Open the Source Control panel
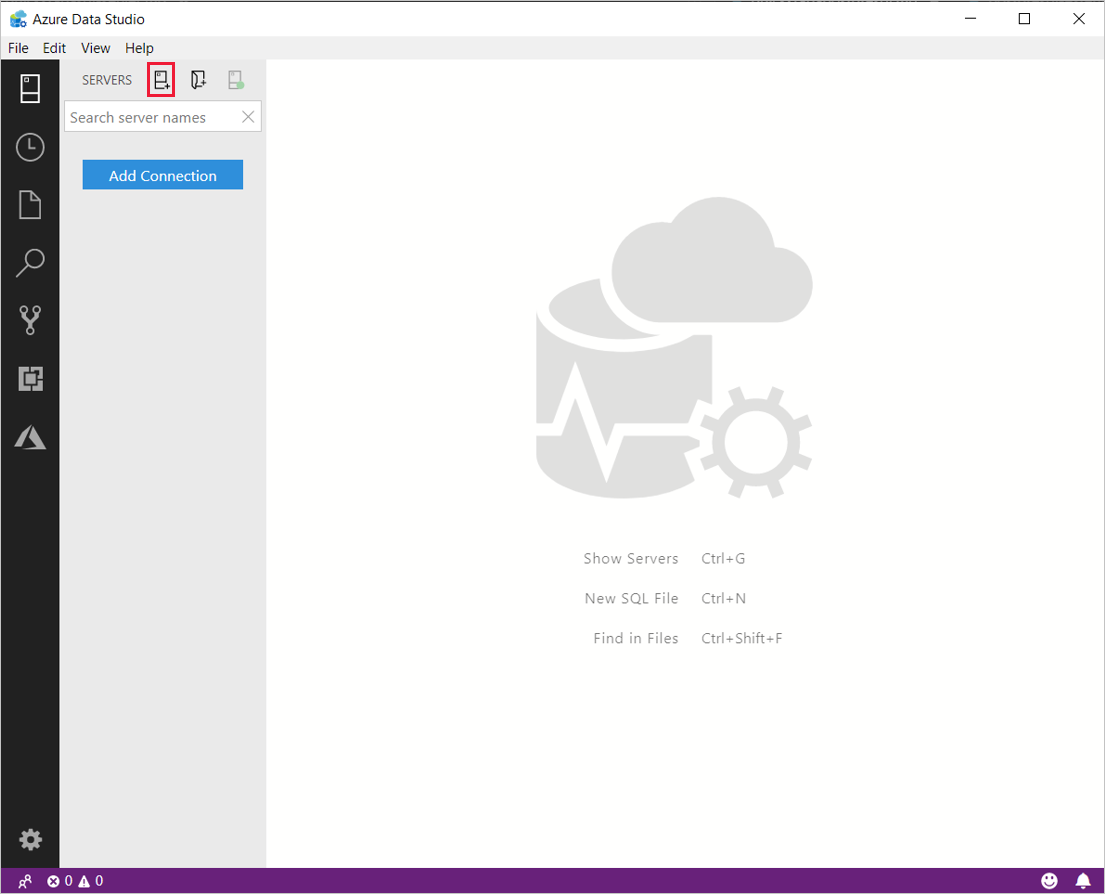The height and width of the screenshot is (894, 1105). click(x=30, y=320)
